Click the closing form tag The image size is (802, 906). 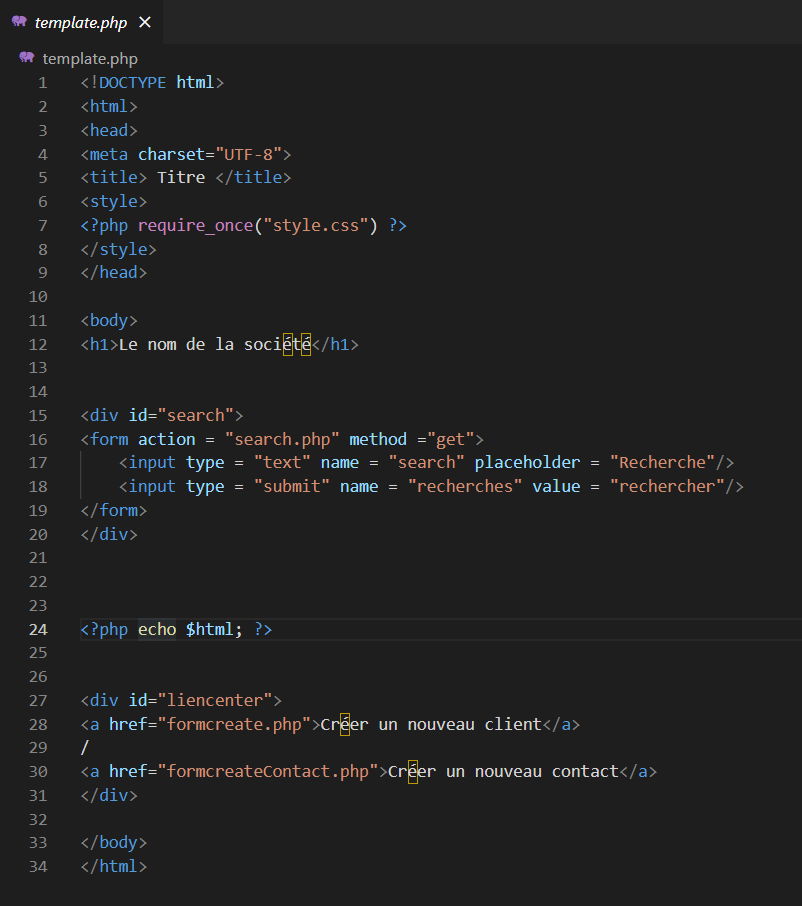pyautogui.click(x=114, y=510)
